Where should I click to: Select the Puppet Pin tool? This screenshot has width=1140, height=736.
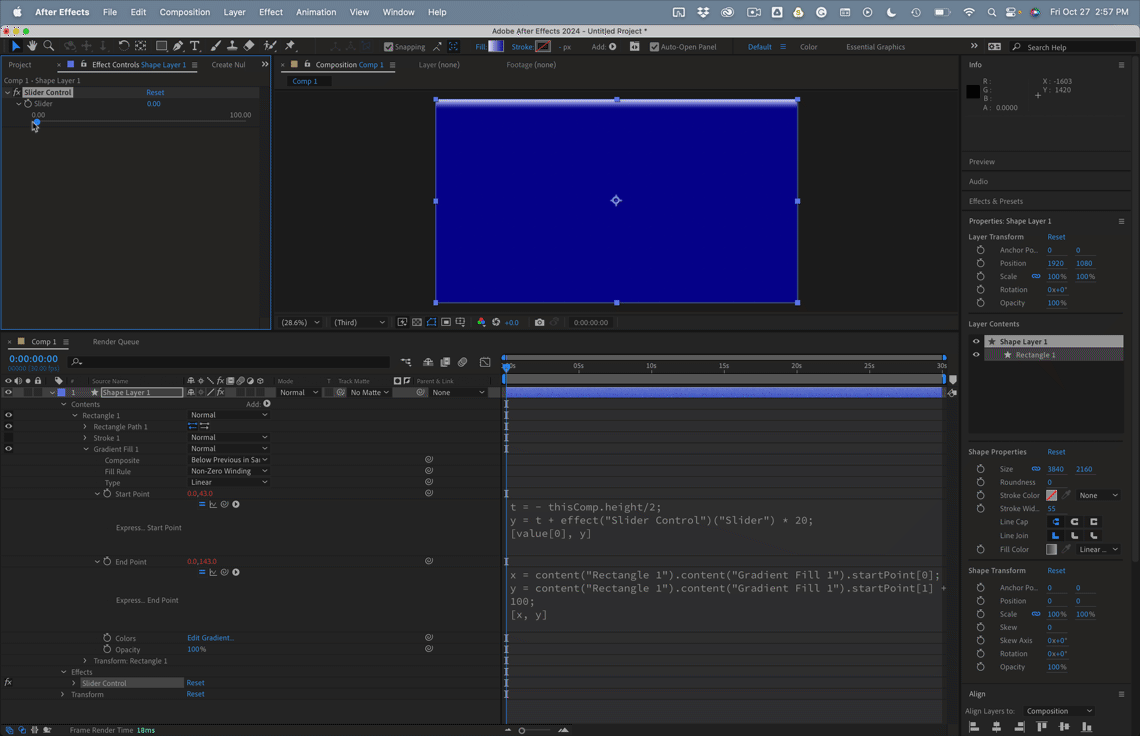click(x=290, y=46)
